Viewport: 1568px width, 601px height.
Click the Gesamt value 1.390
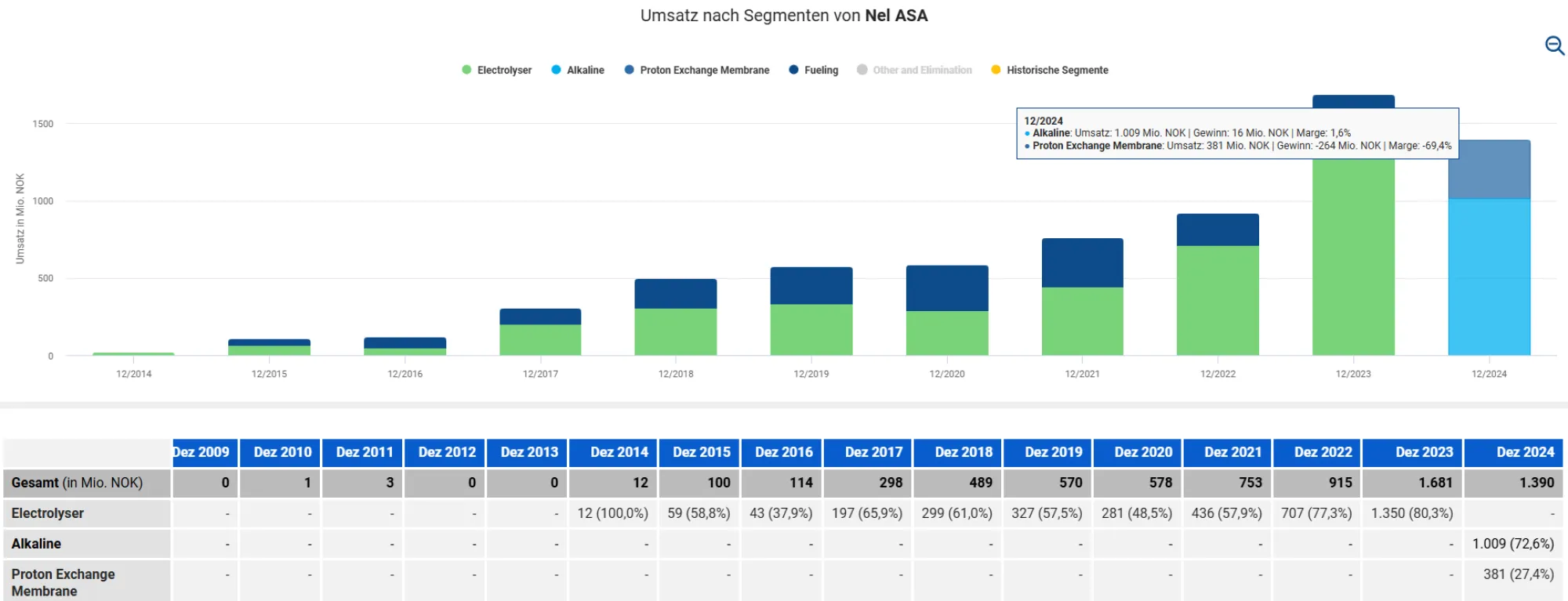click(1514, 483)
